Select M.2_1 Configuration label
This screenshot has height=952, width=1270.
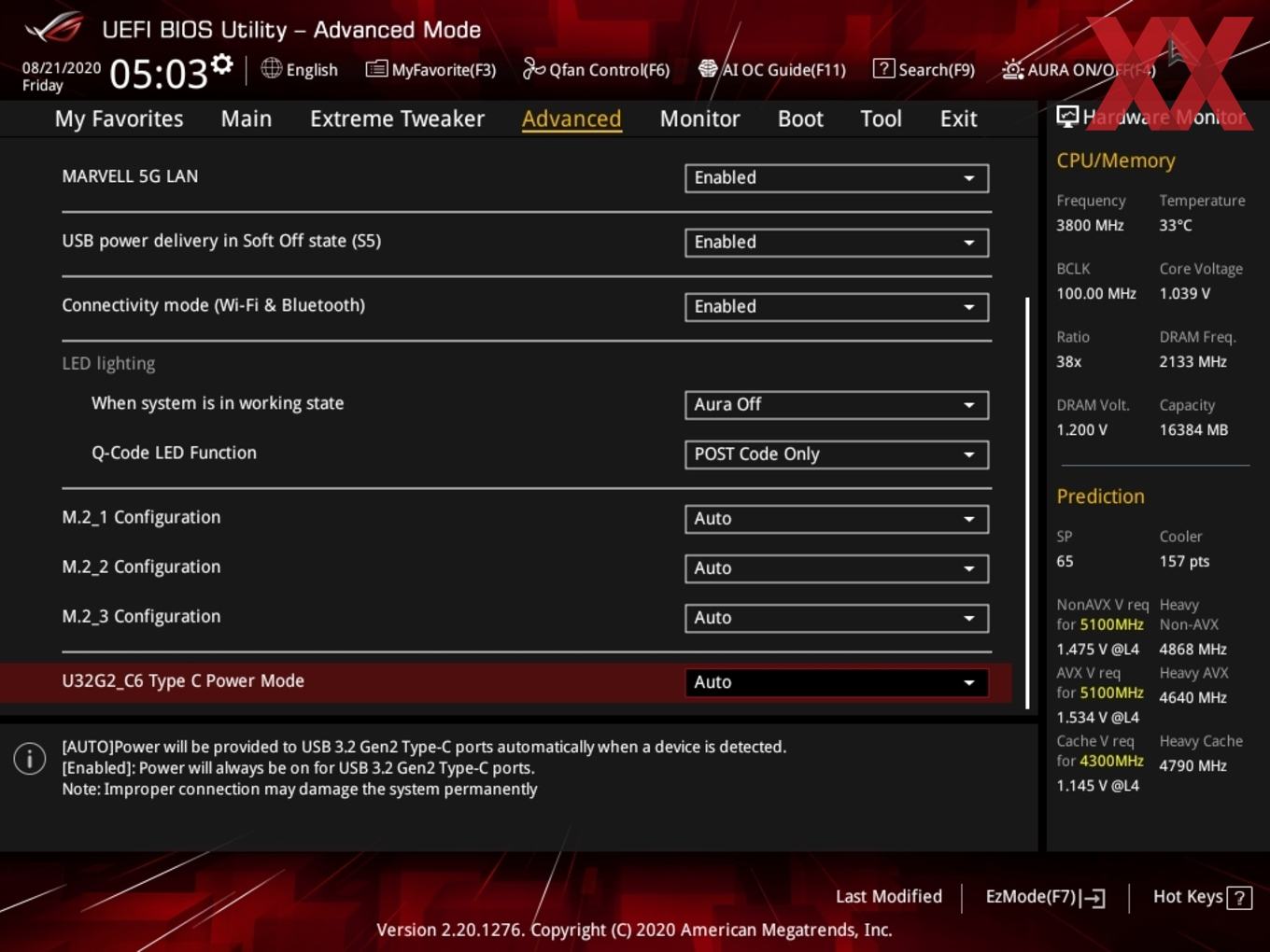click(141, 517)
